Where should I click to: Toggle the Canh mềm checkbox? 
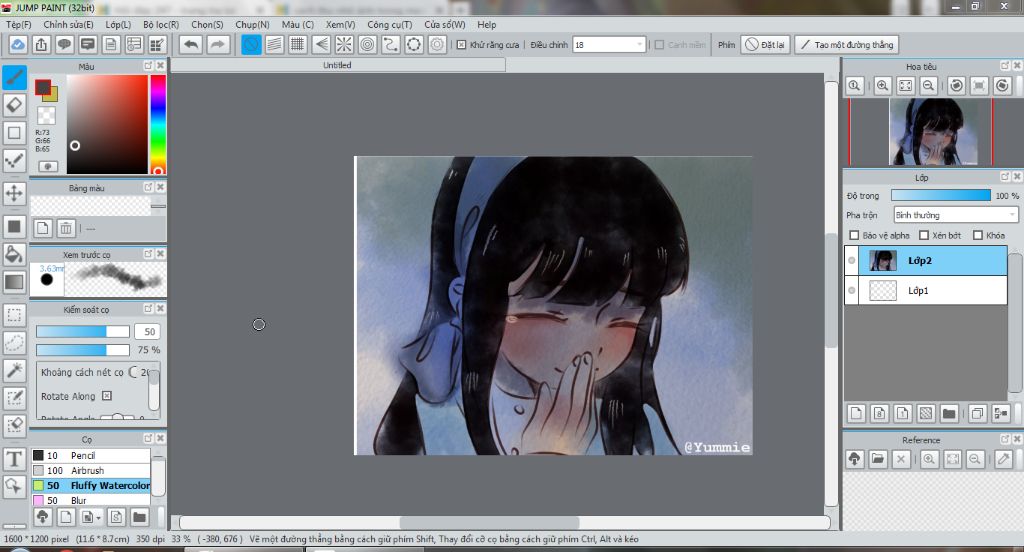[x=660, y=44]
